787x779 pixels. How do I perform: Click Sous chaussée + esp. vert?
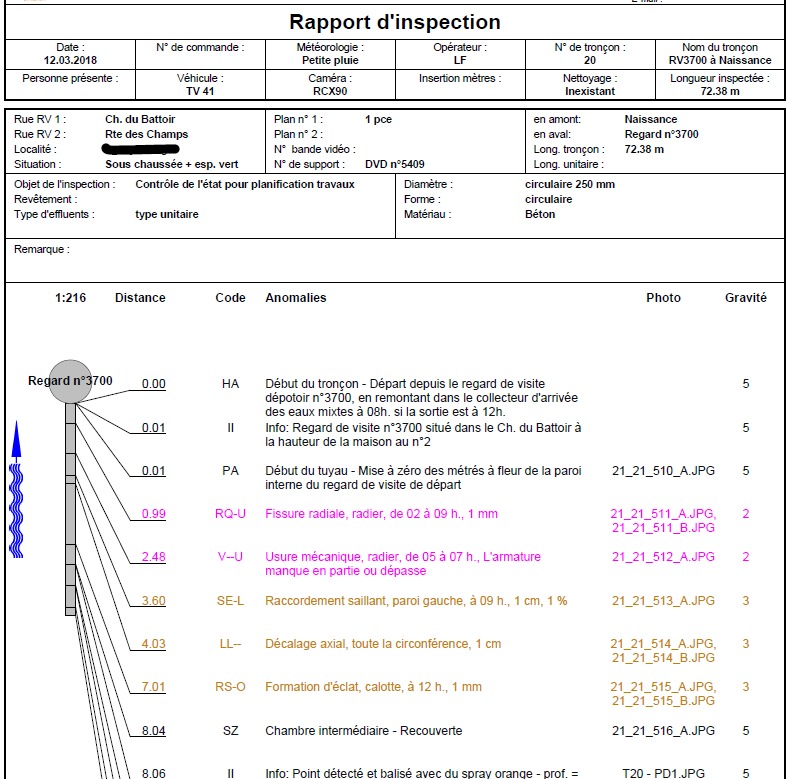point(172,165)
